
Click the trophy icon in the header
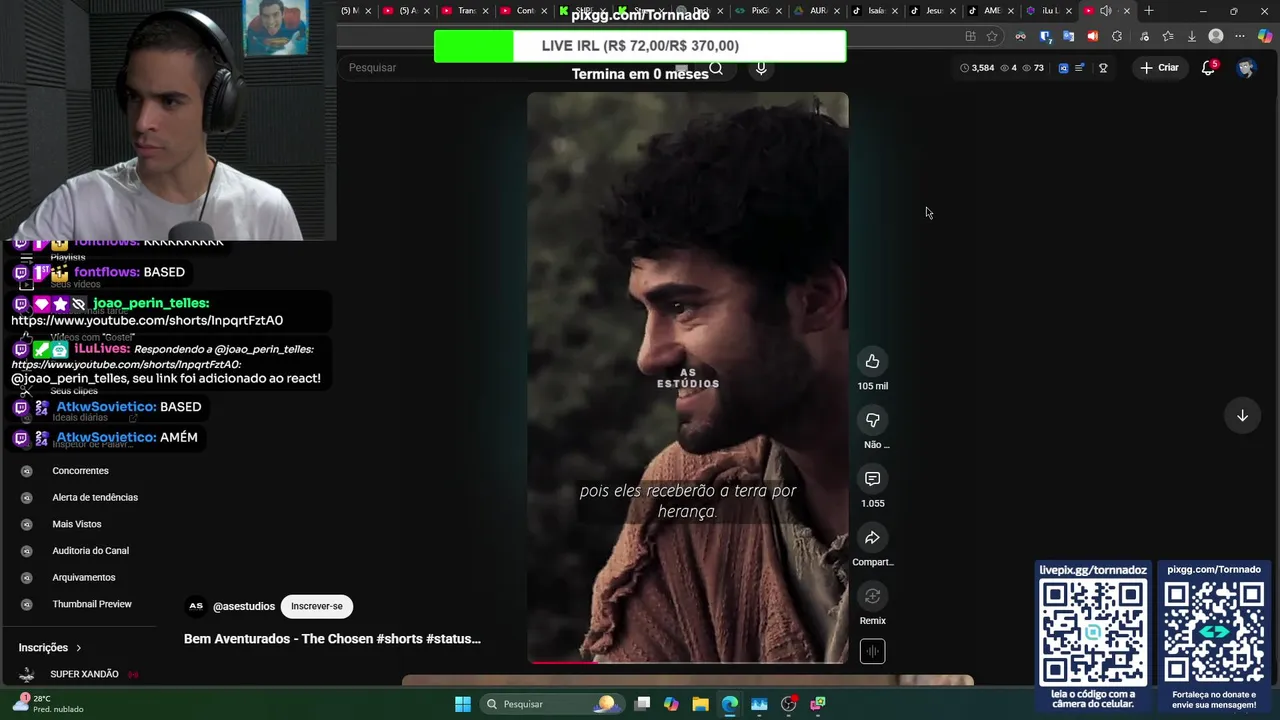coord(1103,68)
